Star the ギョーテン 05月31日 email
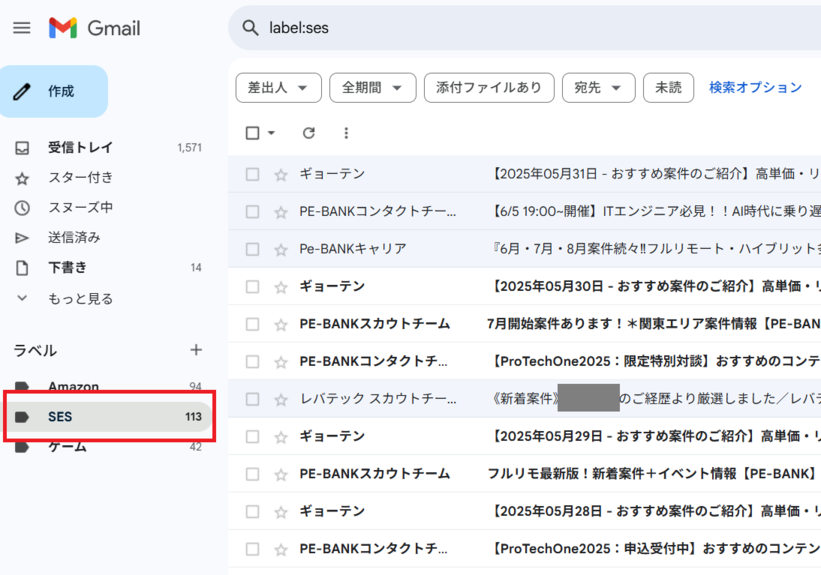This screenshot has height=575, width=821. (281, 174)
